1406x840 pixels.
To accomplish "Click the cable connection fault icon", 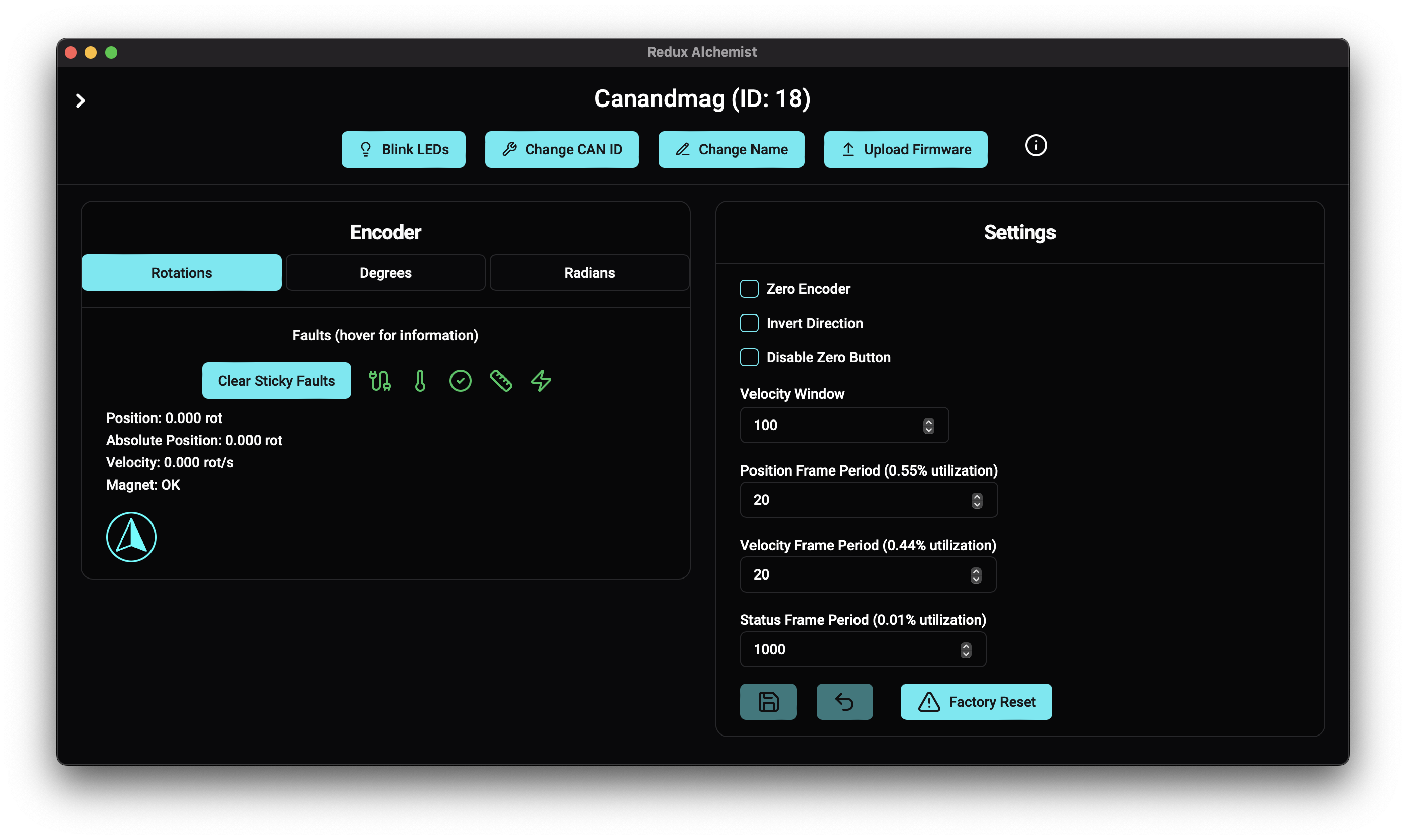I will pyautogui.click(x=379, y=381).
